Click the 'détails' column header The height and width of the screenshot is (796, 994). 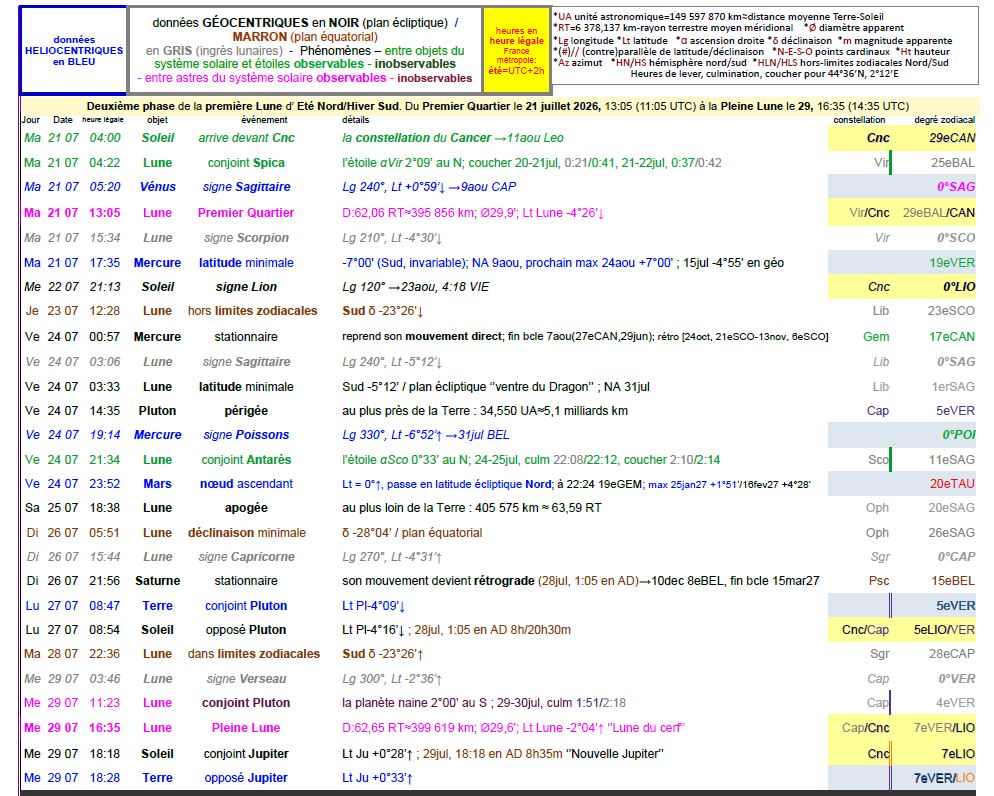(x=355, y=120)
